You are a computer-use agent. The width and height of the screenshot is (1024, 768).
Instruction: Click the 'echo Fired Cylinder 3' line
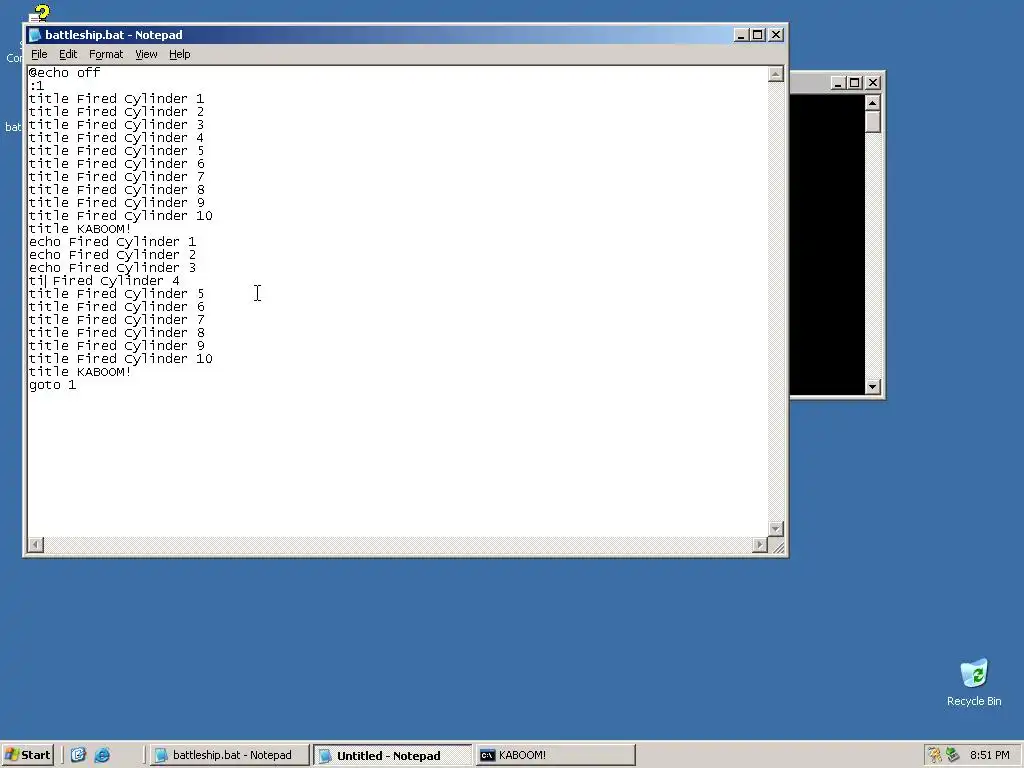[x=112, y=268]
